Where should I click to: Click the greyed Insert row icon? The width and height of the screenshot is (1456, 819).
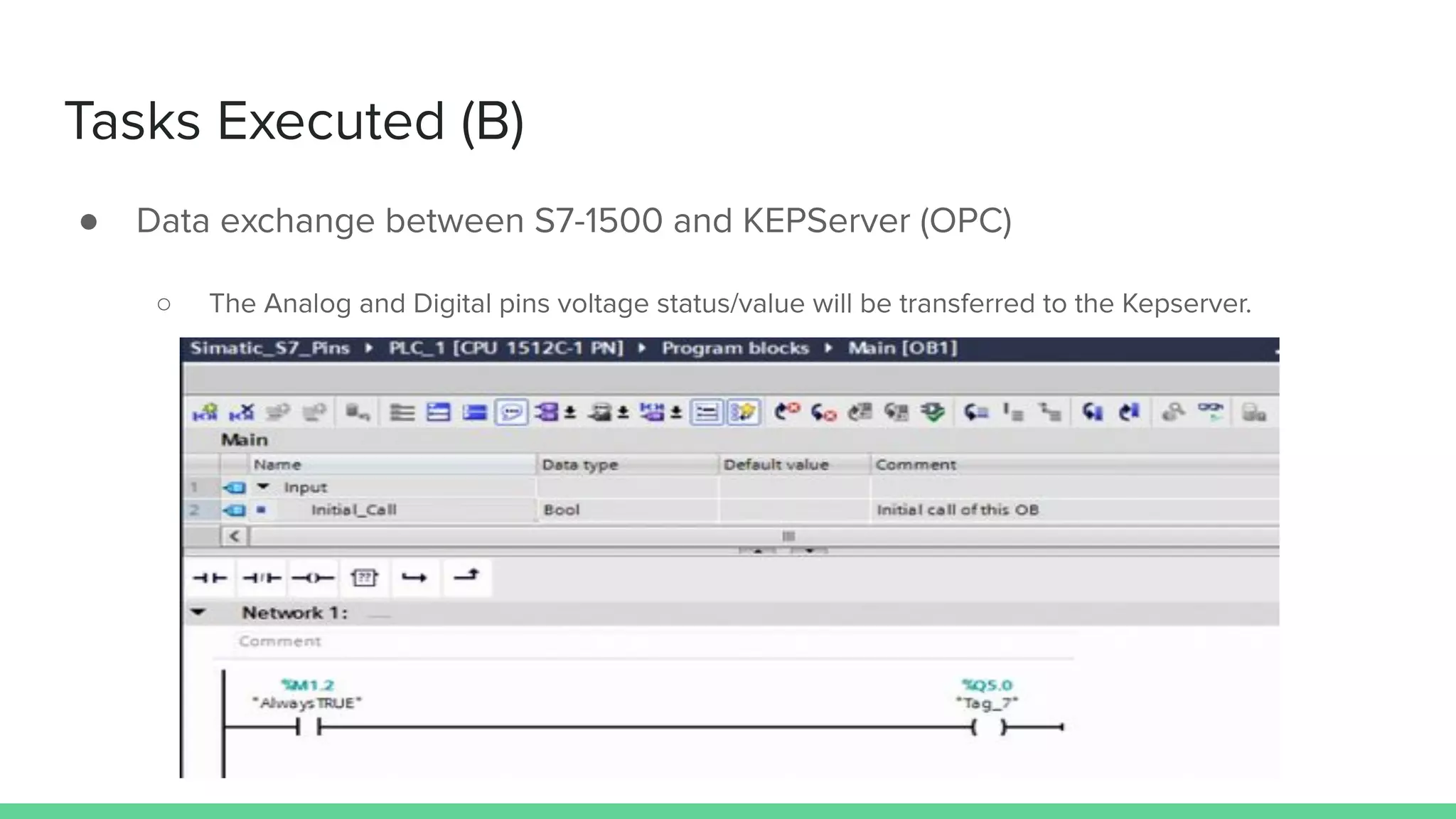coord(278,412)
